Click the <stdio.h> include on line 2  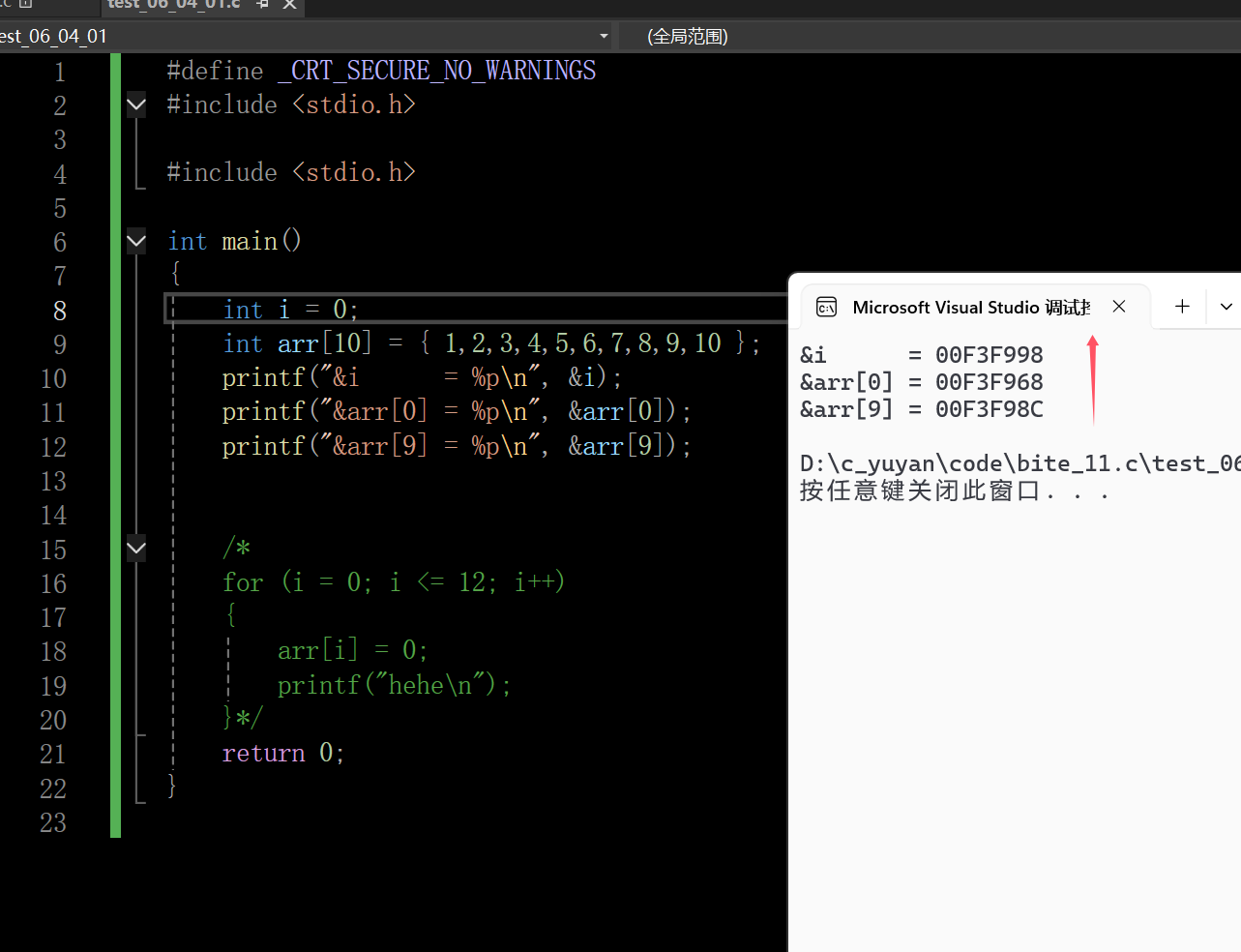tap(354, 104)
